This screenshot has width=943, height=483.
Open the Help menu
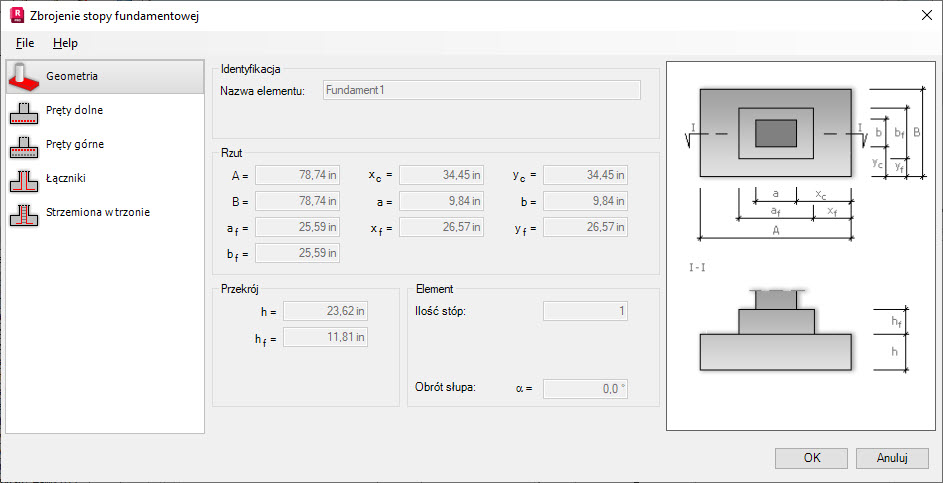(x=65, y=43)
